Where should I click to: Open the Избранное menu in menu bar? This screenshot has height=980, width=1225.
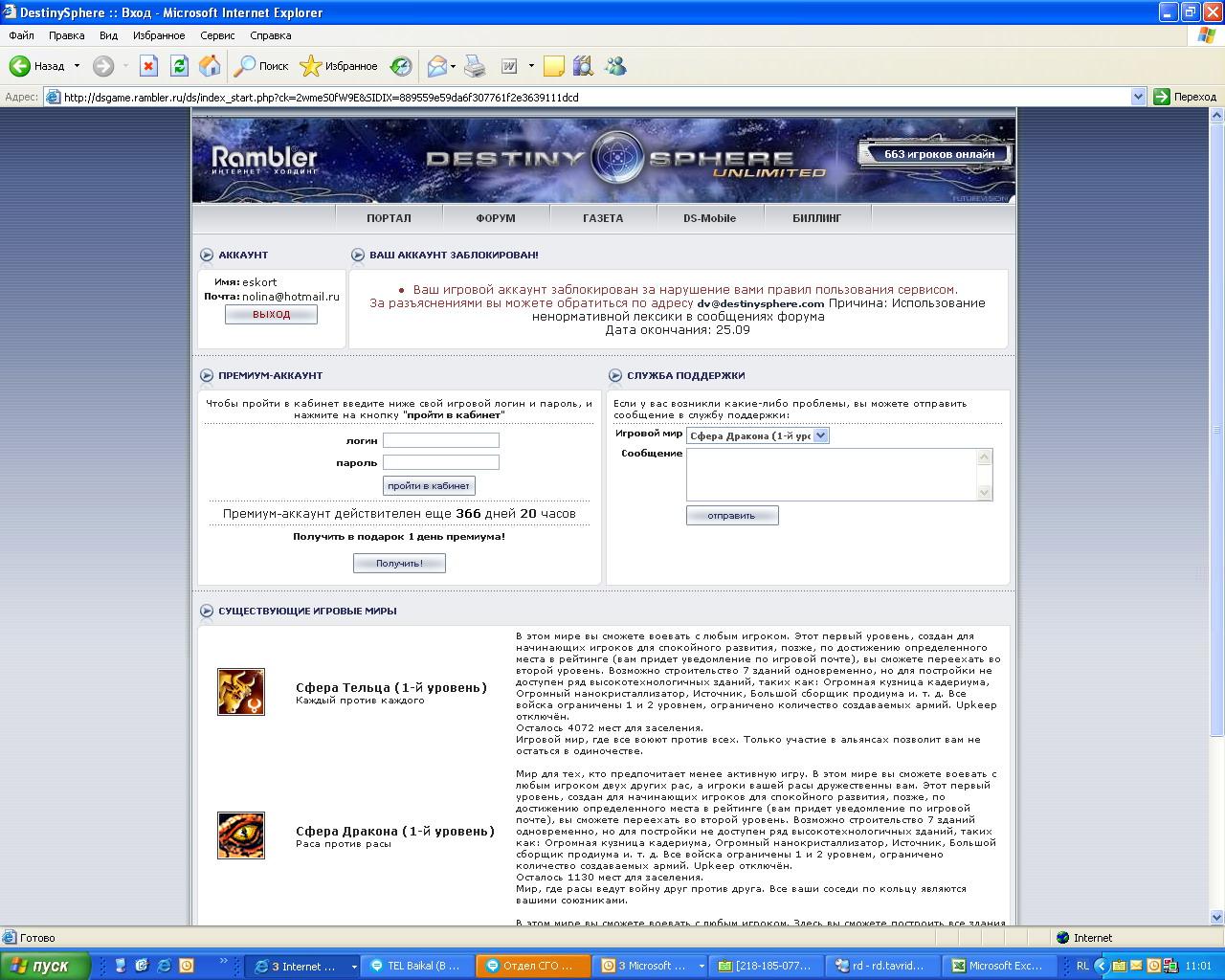tap(159, 35)
